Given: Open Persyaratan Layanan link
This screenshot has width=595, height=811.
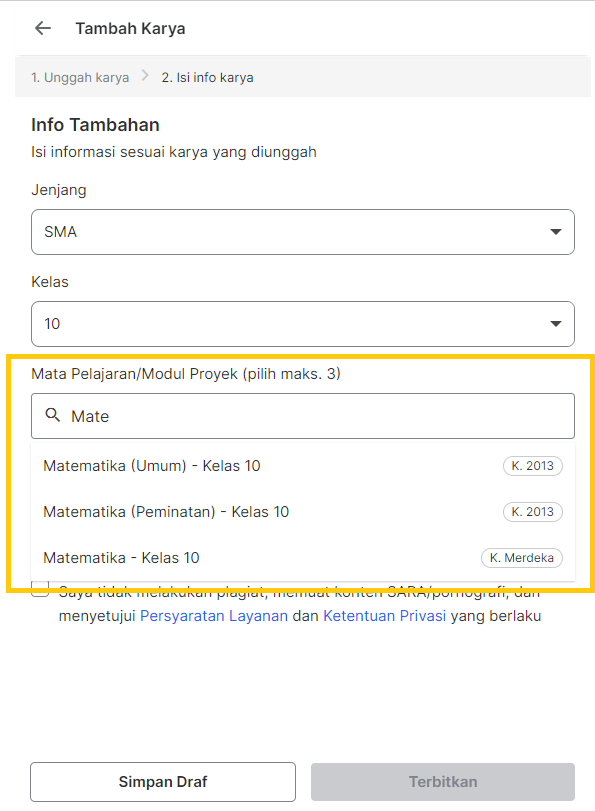Looking at the screenshot, I should pos(214,616).
